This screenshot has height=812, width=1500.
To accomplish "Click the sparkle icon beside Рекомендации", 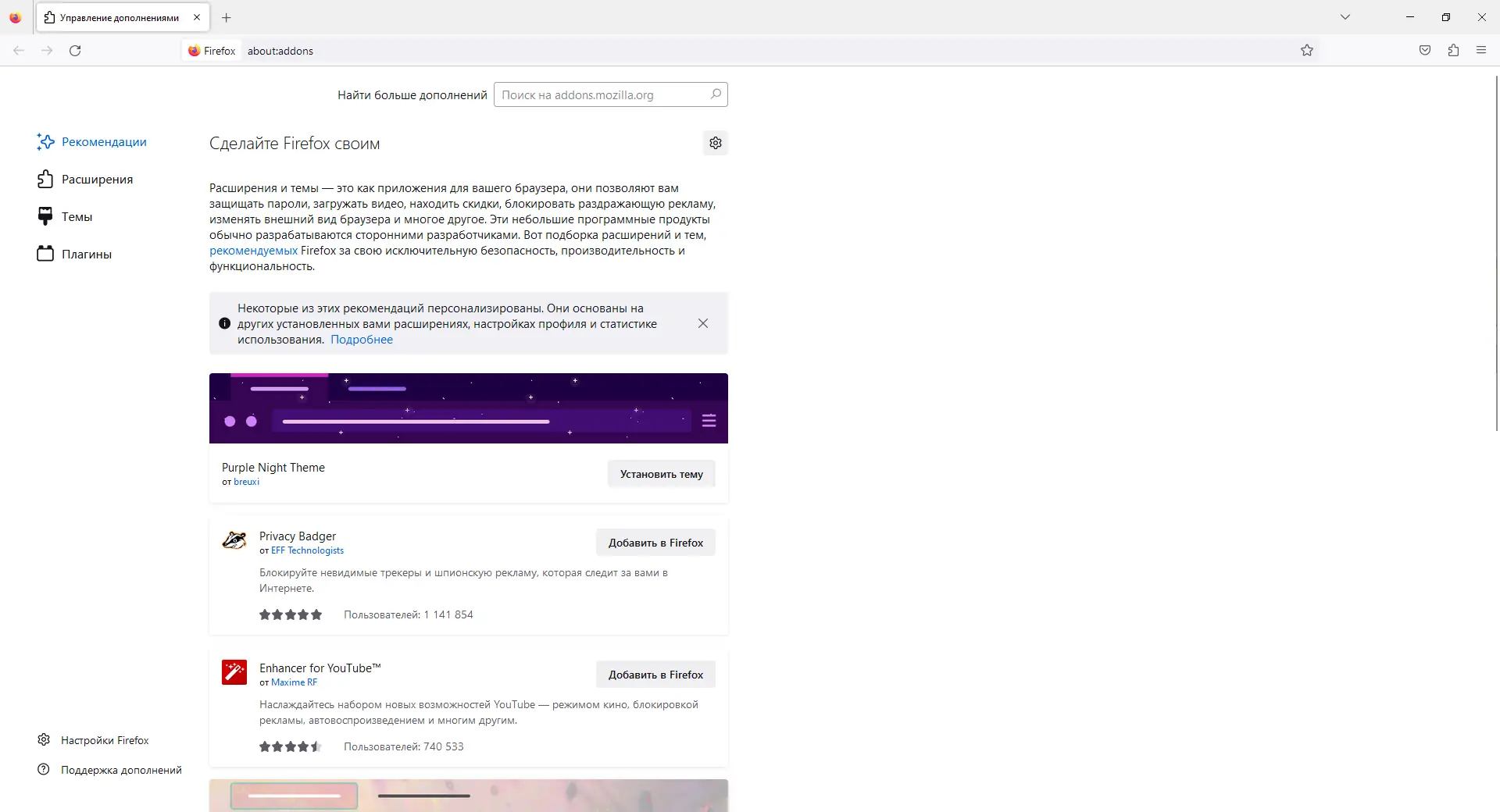I will click(45, 142).
